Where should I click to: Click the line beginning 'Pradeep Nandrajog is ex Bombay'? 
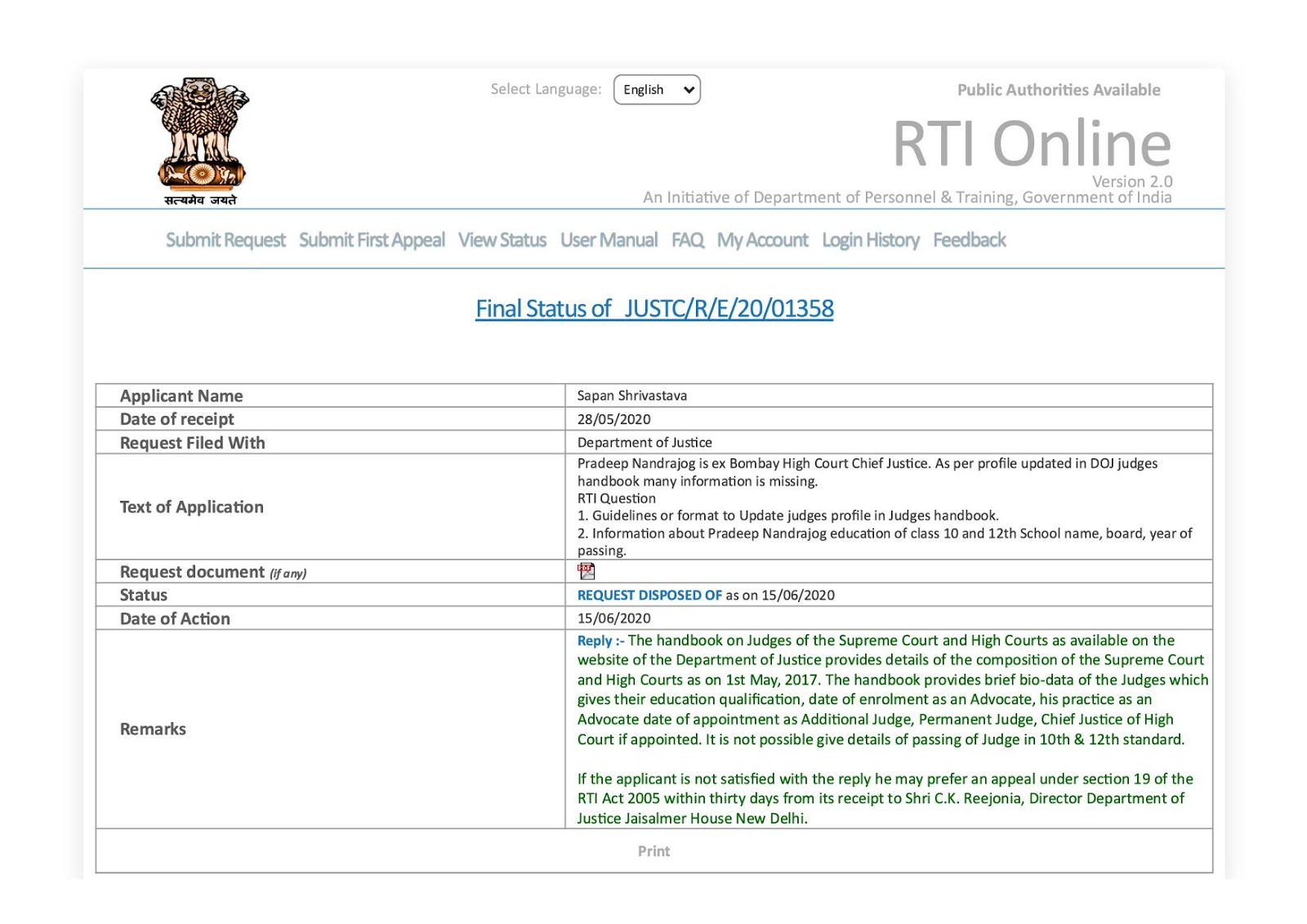pos(868,463)
